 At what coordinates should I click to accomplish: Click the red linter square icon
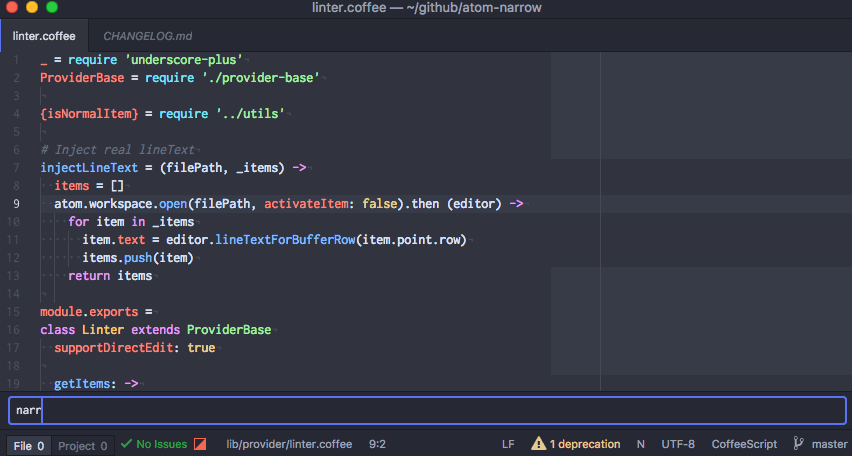[200, 444]
